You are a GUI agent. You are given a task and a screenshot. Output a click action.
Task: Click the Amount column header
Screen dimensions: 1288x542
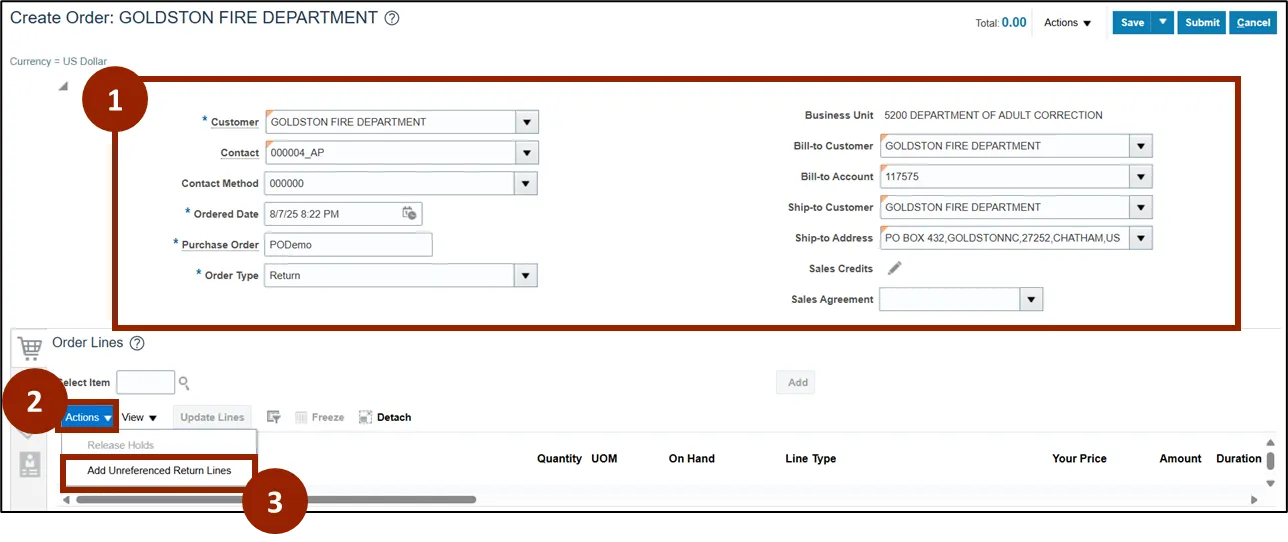pyautogui.click(x=1180, y=459)
